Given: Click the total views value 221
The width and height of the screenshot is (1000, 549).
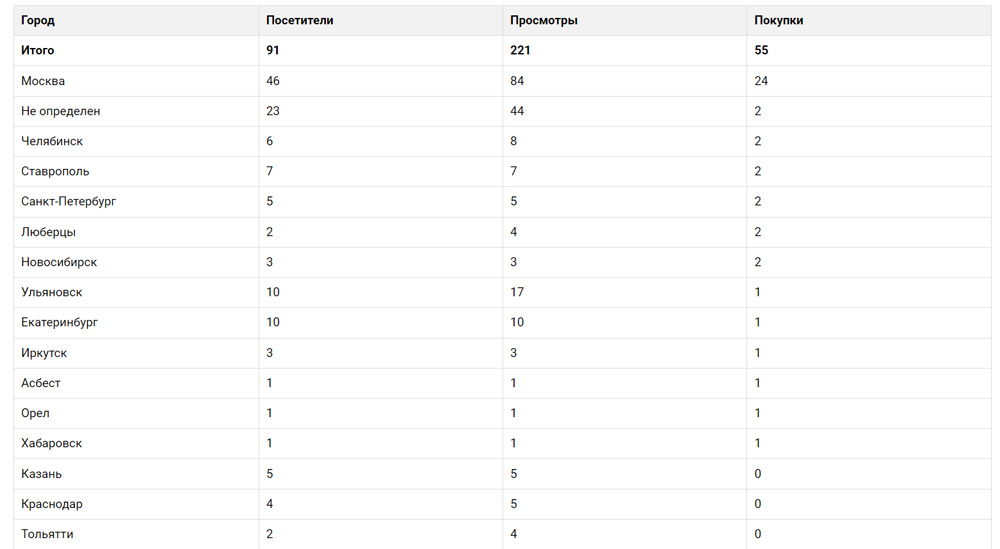Looking at the screenshot, I should tap(520, 50).
